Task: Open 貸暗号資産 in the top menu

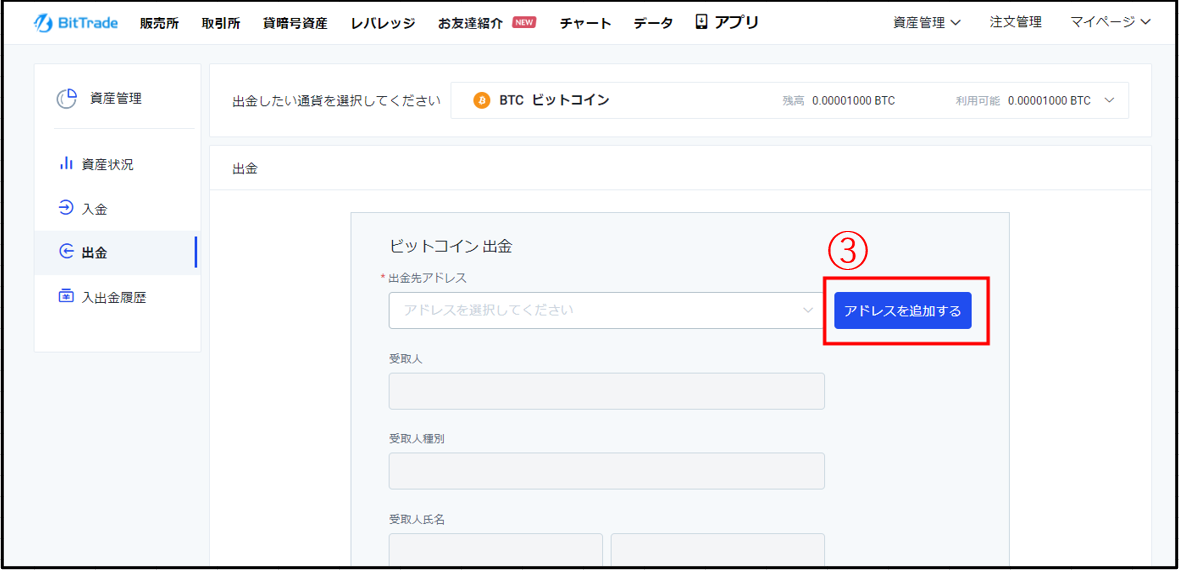Action: 295,23
